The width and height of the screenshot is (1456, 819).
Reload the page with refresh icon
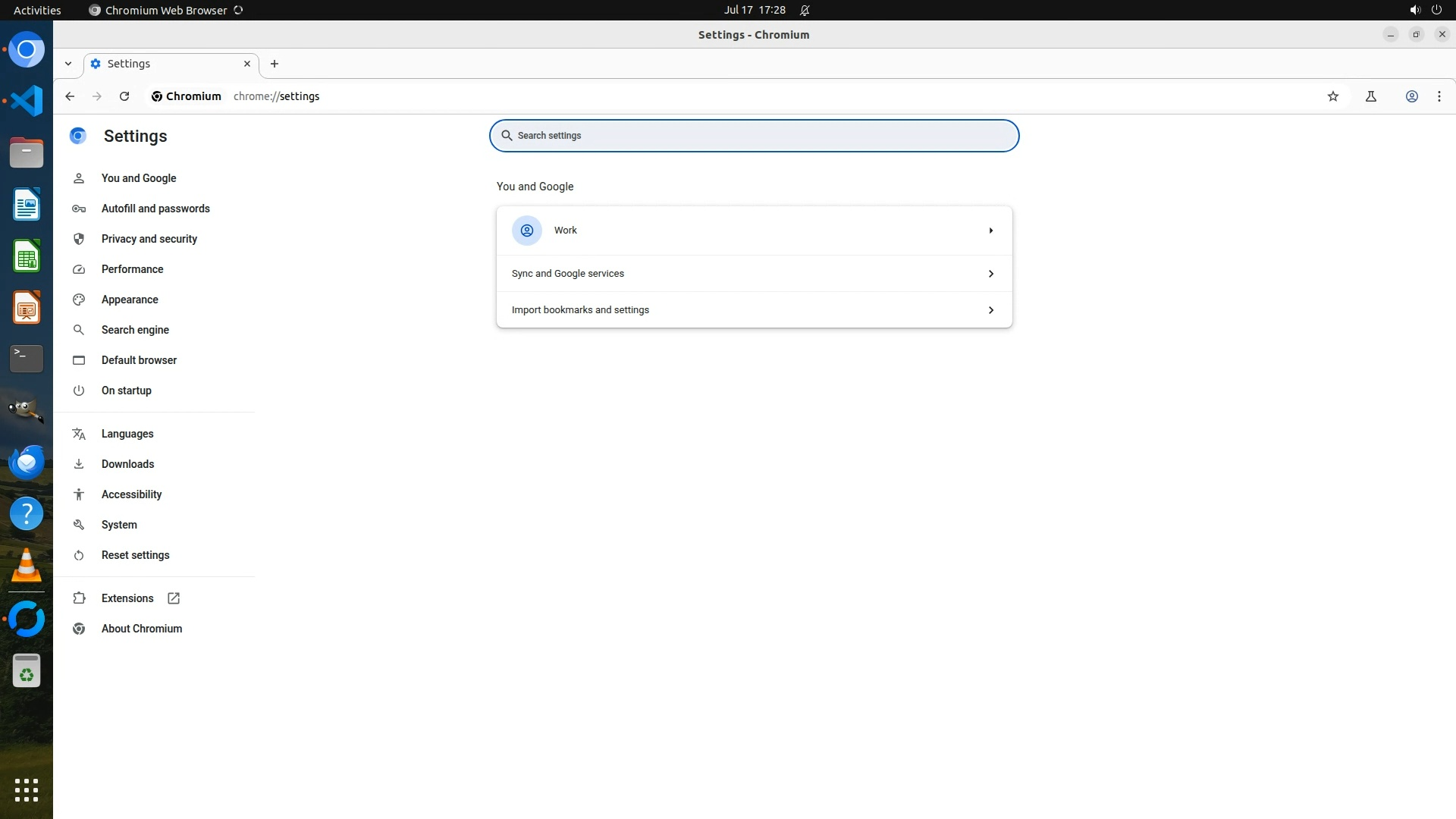124,96
